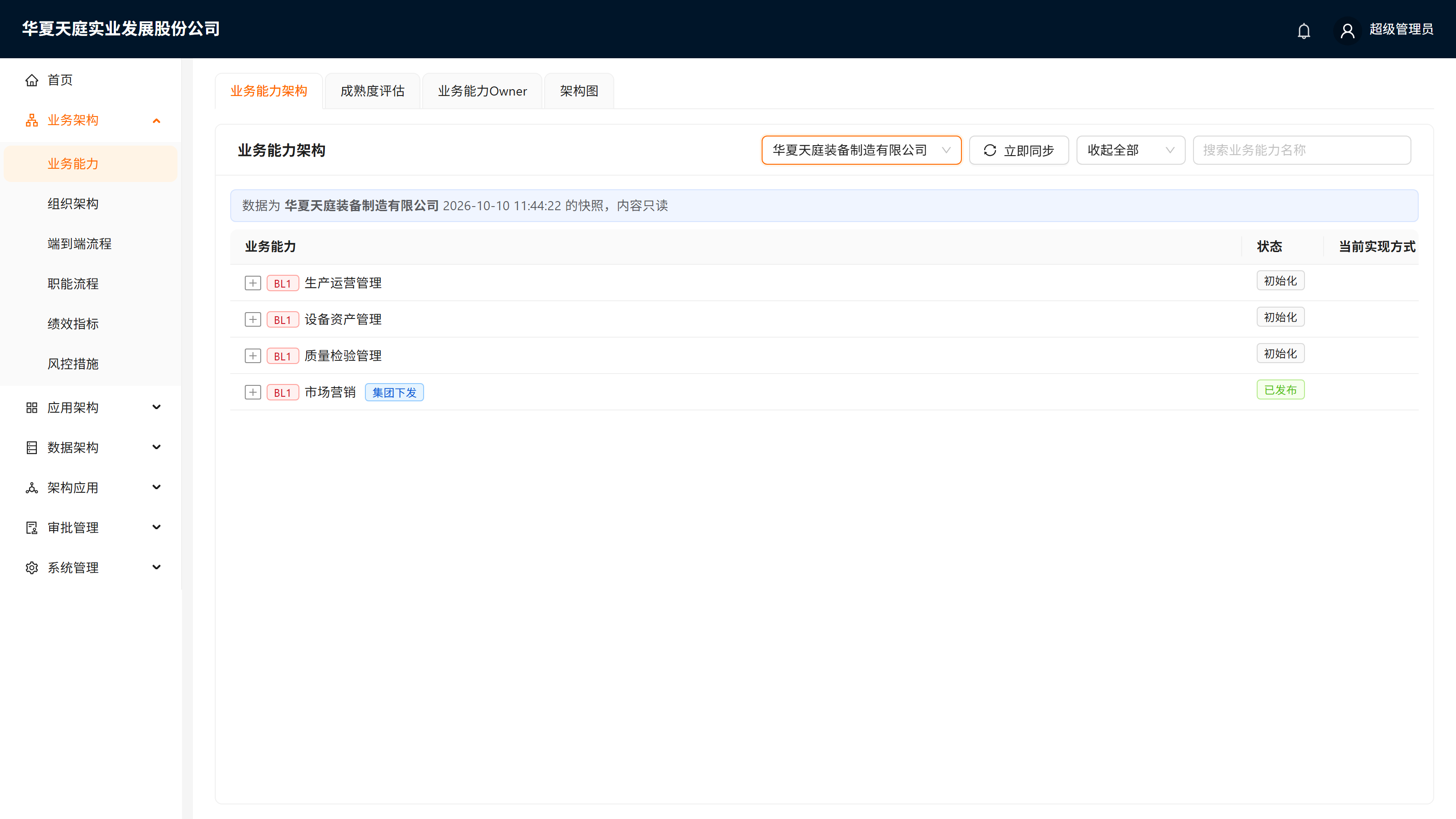Viewport: 1456px width, 819px height.
Task: Expand the 审批管理 menu chevron
Action: click(x=157, y=528)
